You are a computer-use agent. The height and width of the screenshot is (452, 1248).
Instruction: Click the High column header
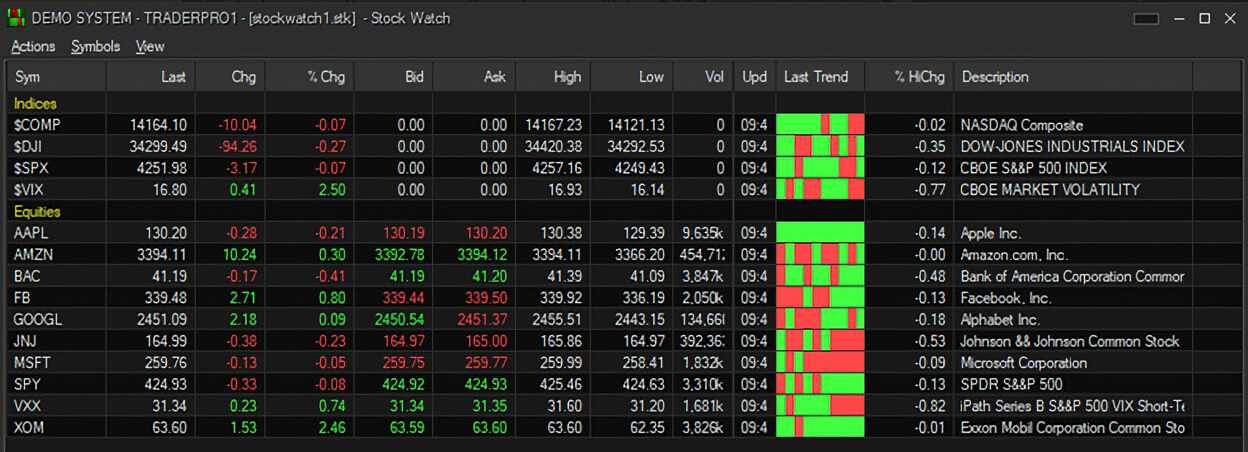pyautogui.click(x=553, y=77)
